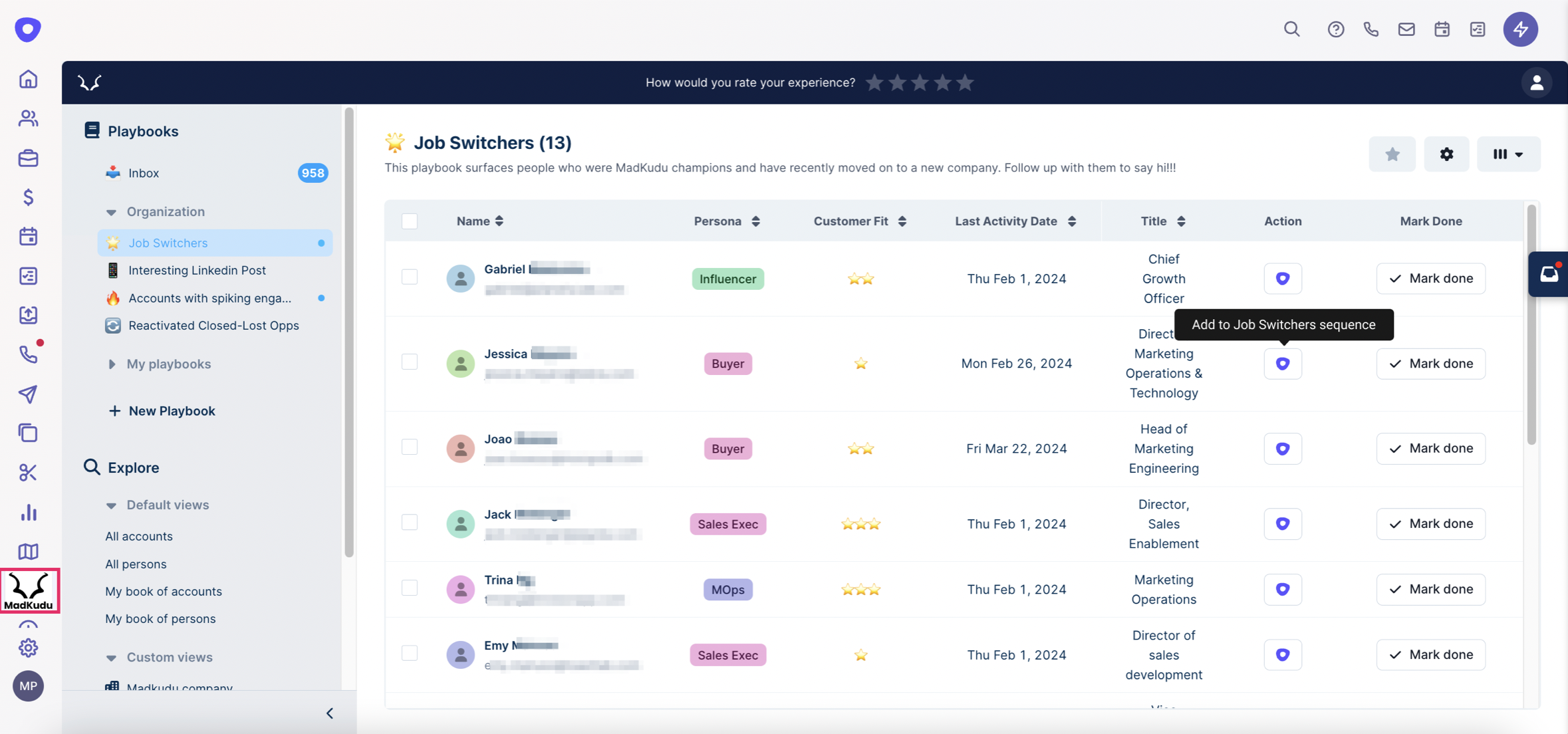Select the Job Switchers playbook
Viewport: 1568px width, 734px height.
[x=215, y=243]
